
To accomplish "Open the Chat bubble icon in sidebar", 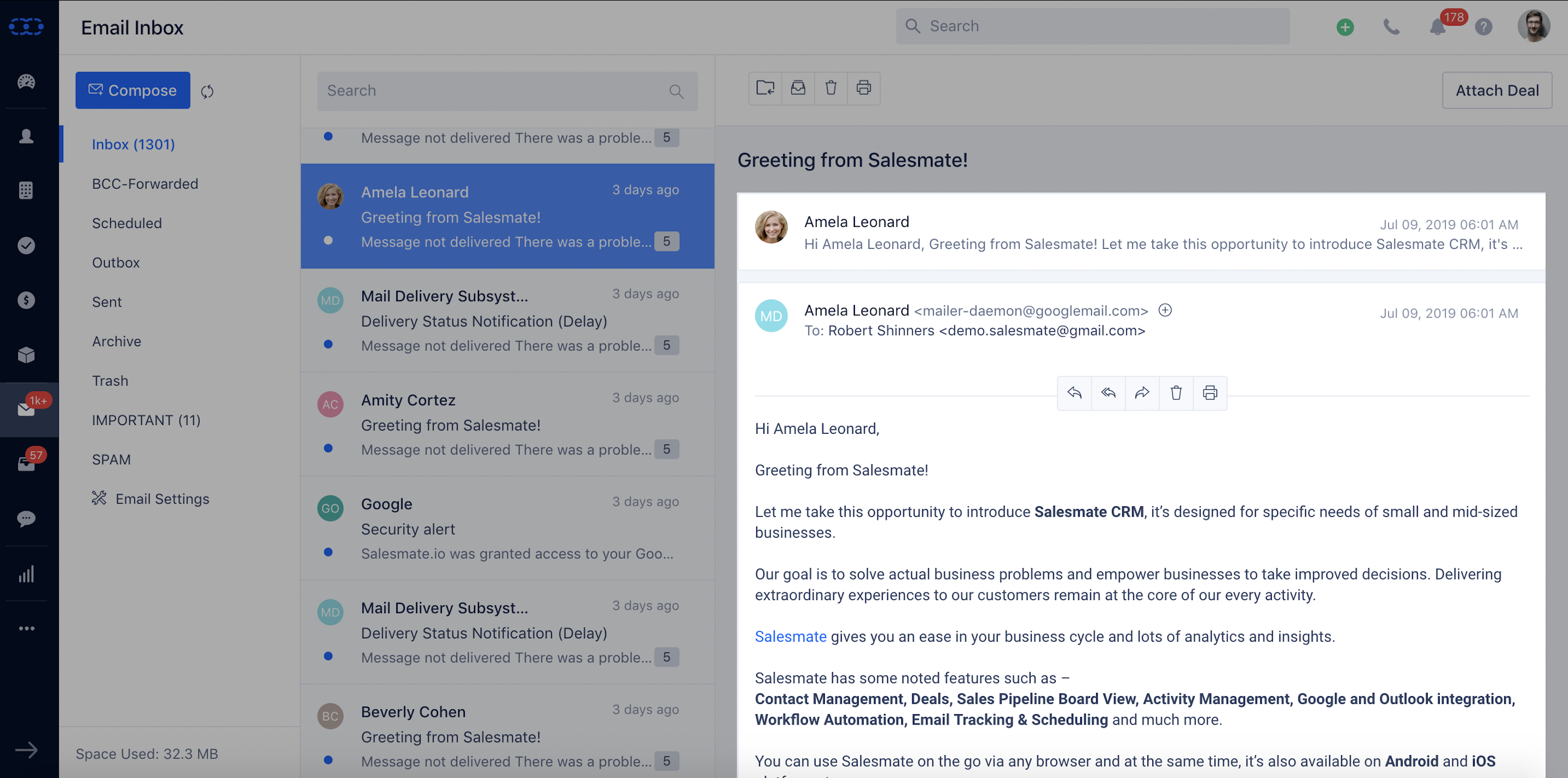I will (26, 519).
